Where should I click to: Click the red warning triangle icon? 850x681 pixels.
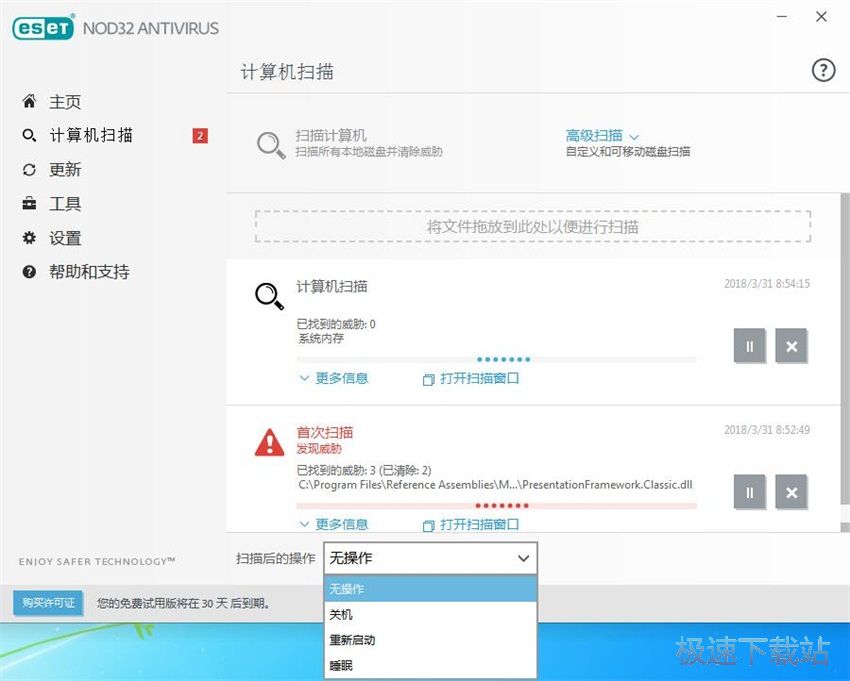point(269,442)
